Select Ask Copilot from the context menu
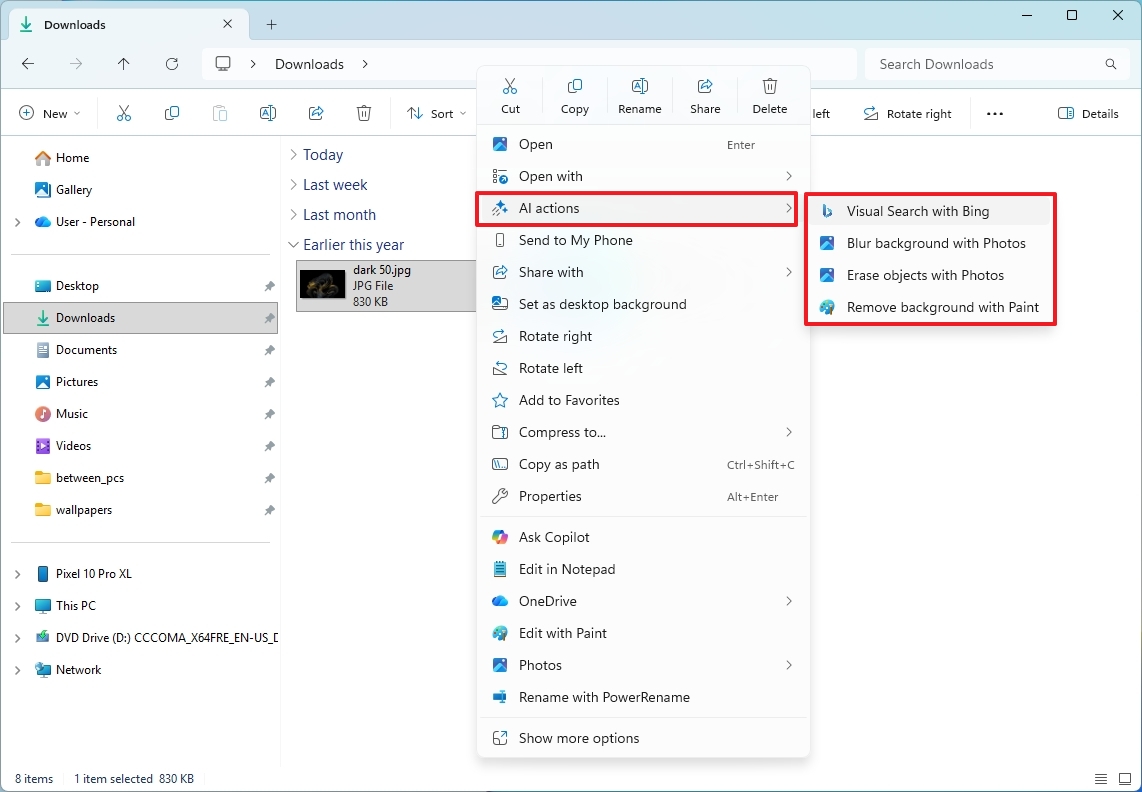This screenshot has height=792, width=1142. point(554,537)
